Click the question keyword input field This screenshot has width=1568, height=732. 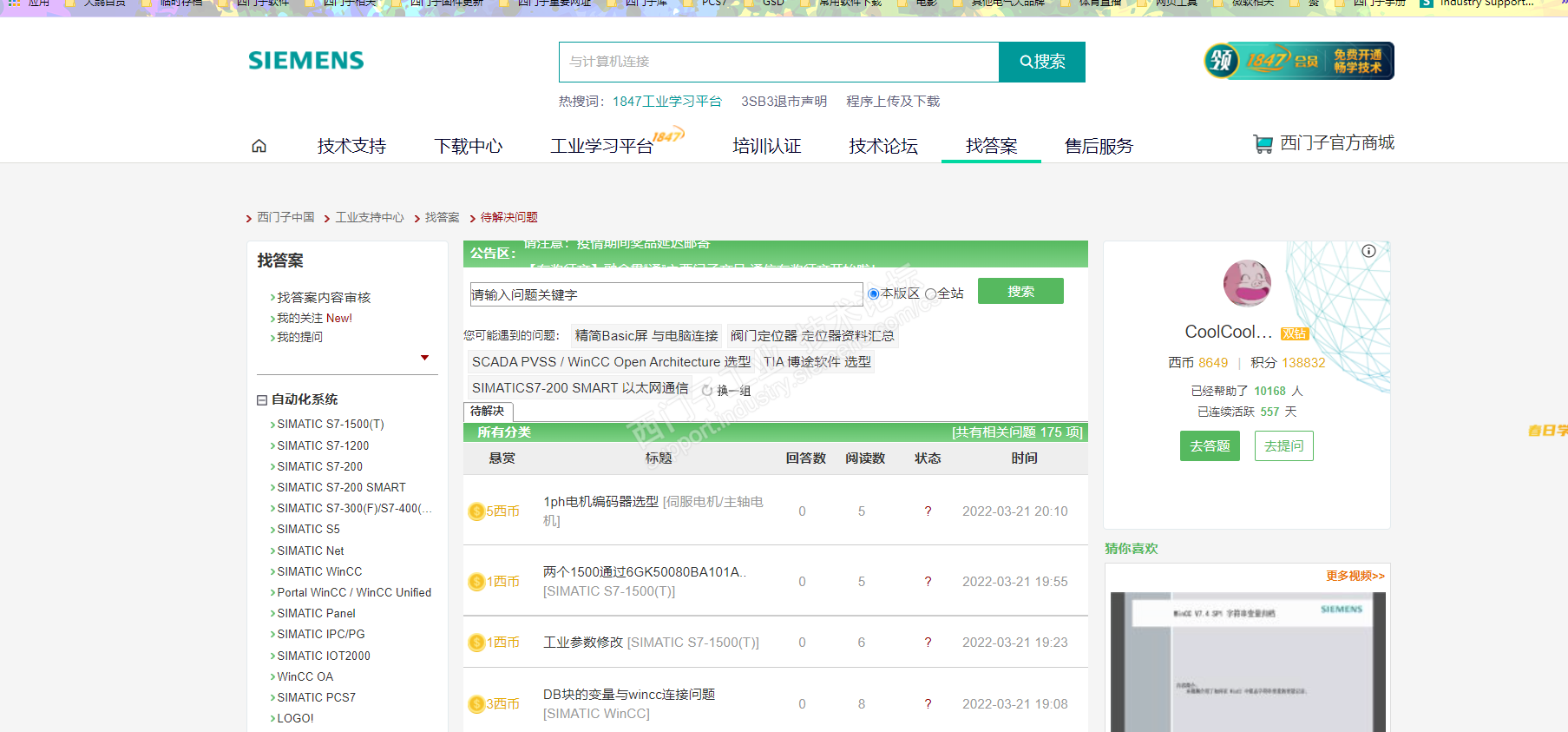tap(666, 294)
